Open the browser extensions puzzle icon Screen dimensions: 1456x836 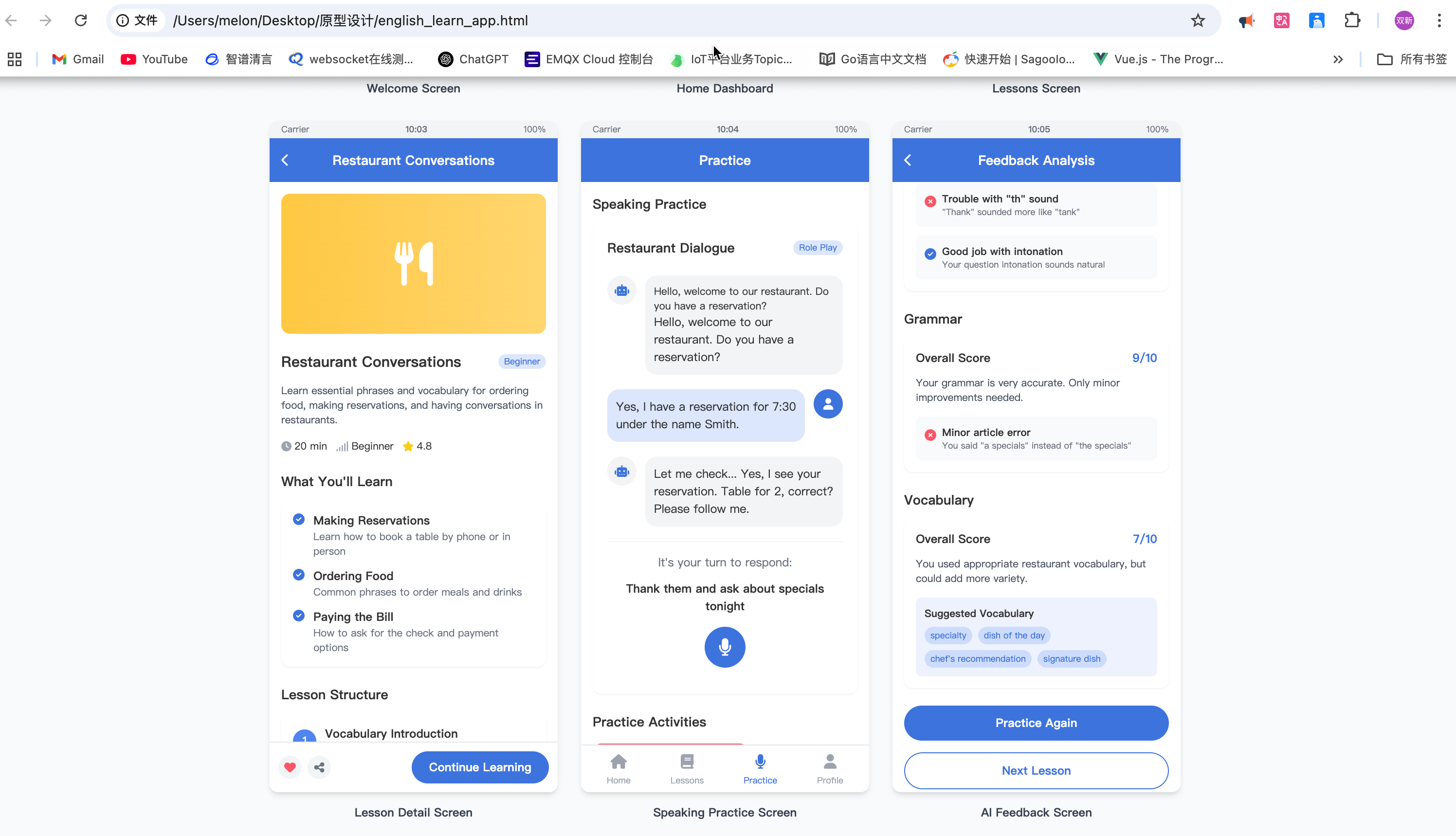tap(1352, 20)
